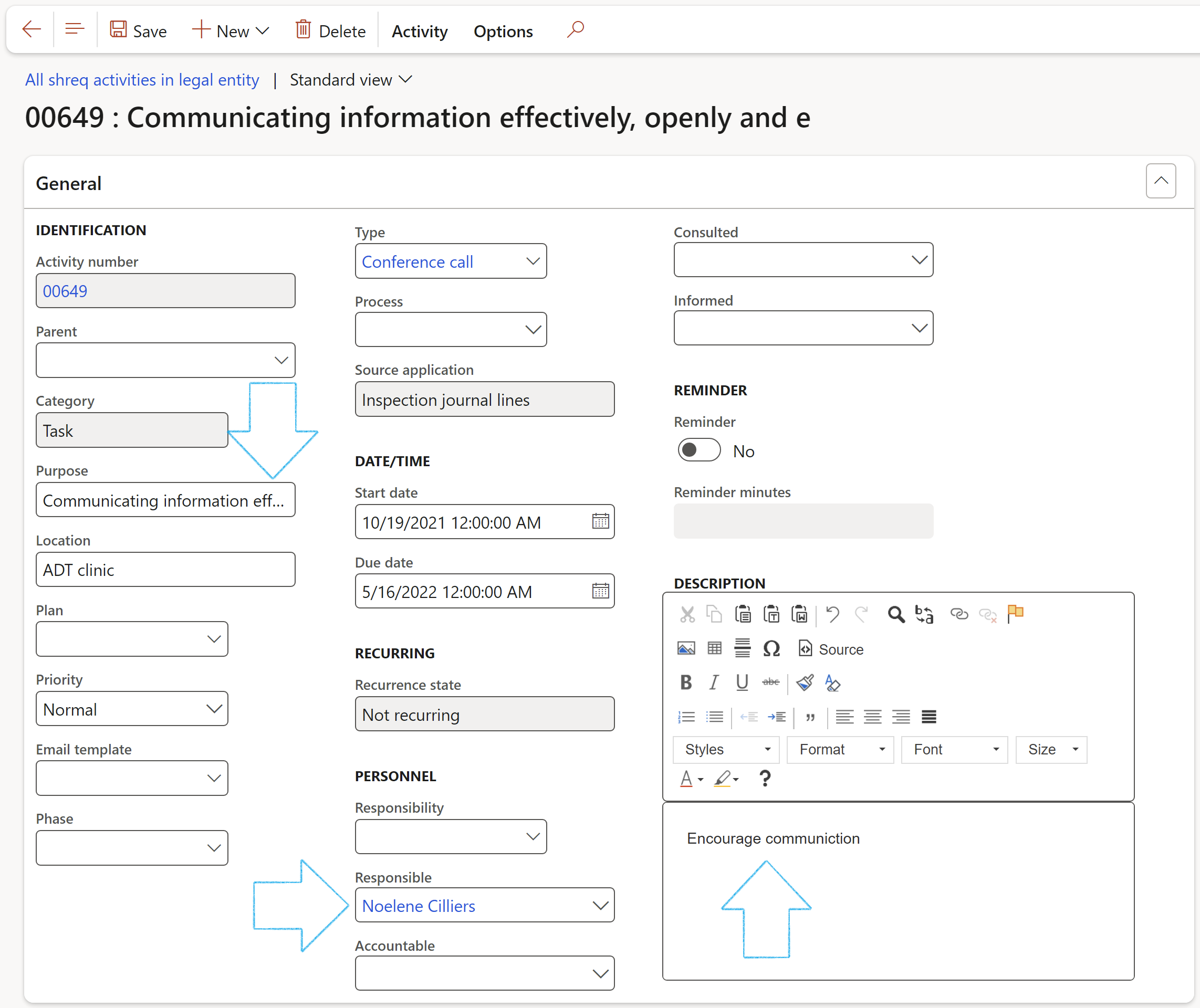1200x1008 pixels.
Task: Click the back arrow icon
Action: pyautogui.click(x=32, y=29)
